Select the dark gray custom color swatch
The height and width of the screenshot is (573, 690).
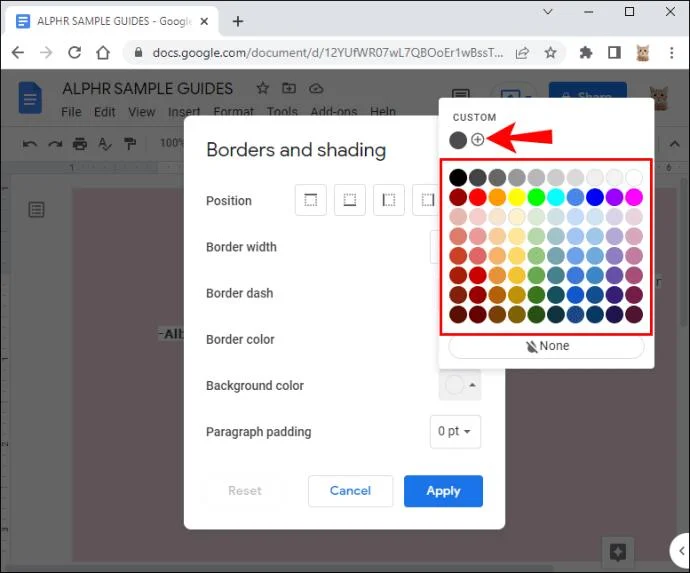click(458, 140)
